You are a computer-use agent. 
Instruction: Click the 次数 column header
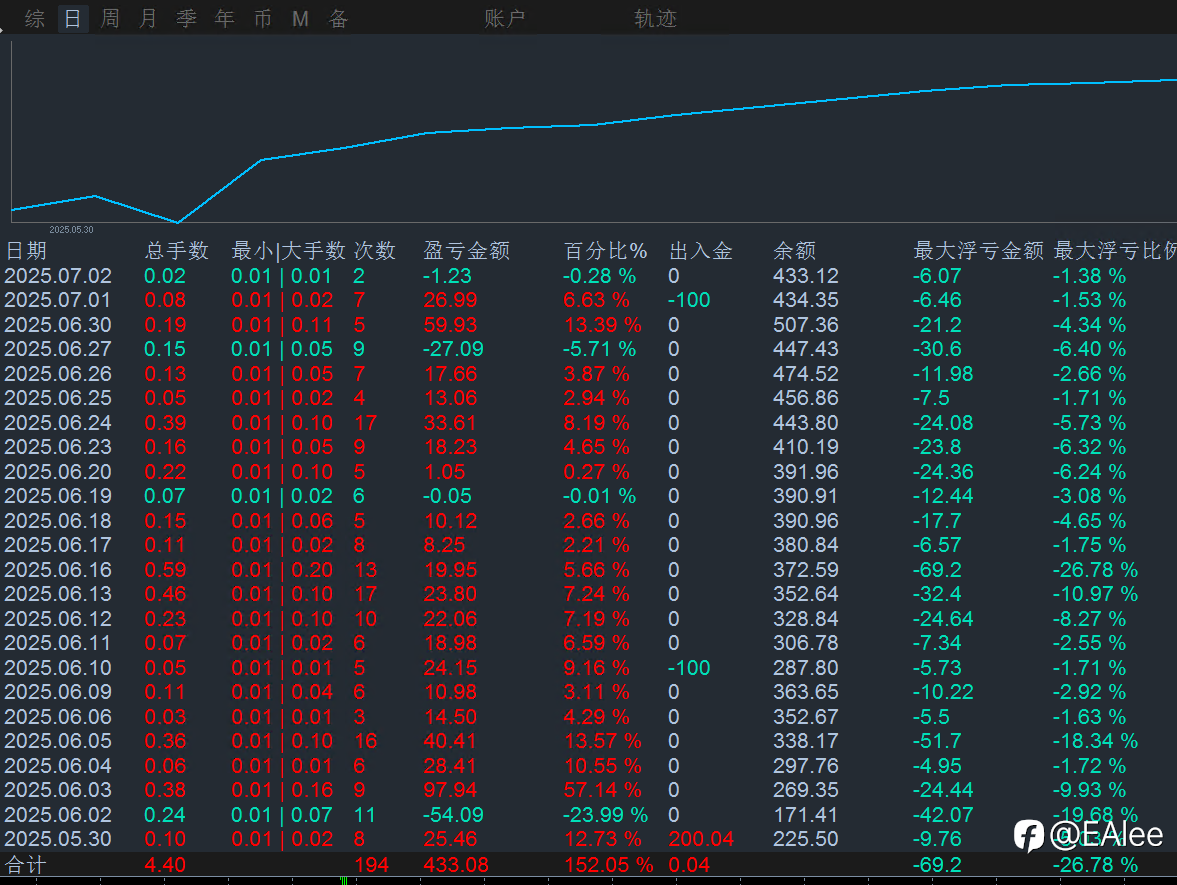[375, 250]
